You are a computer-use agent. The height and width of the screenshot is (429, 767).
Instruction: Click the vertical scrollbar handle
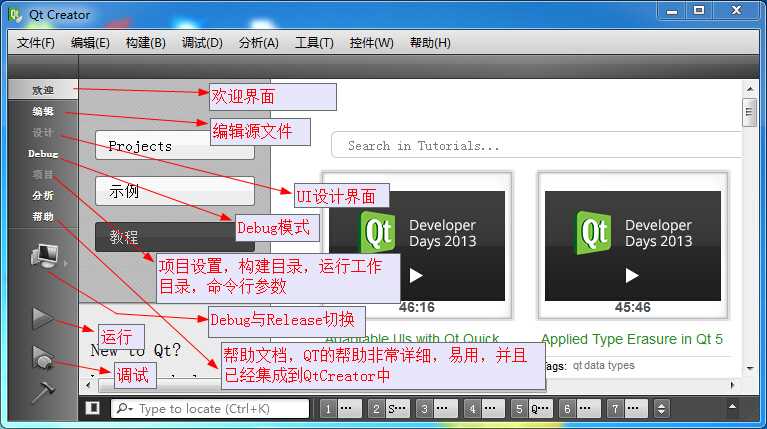(x=749, y=113)
